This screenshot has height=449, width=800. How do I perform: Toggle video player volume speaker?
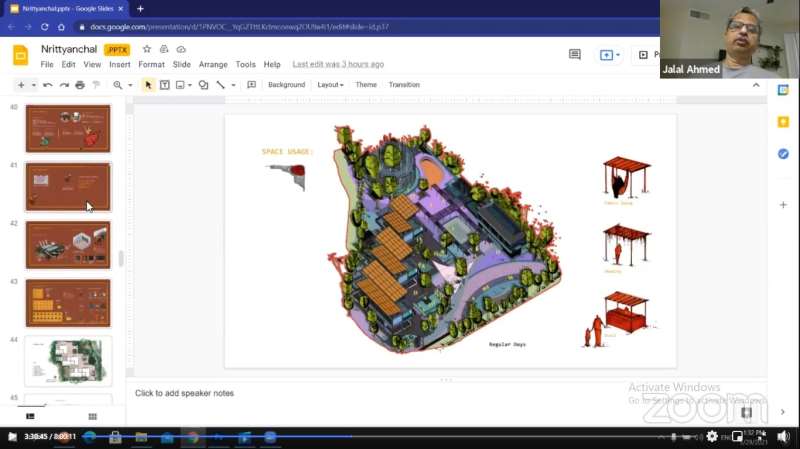point(783,437)
